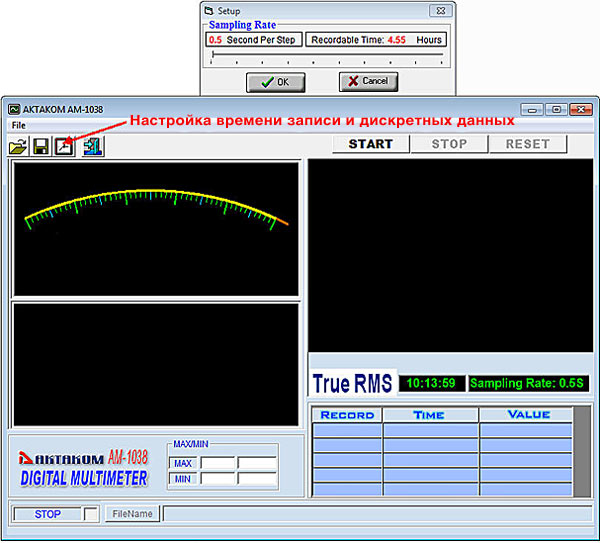Click the START button

tap(371, 144)
